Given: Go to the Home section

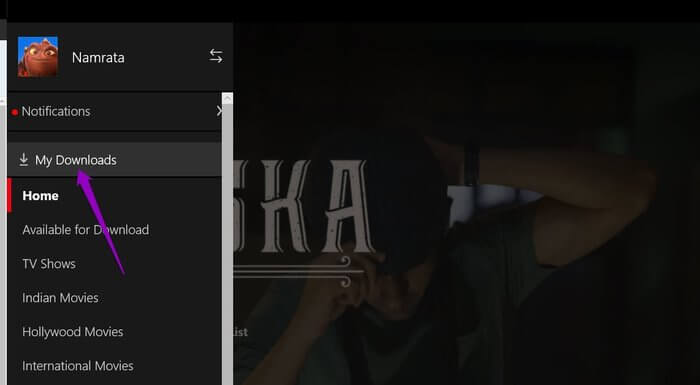Looking at the screenshot, I should (40, 196).
